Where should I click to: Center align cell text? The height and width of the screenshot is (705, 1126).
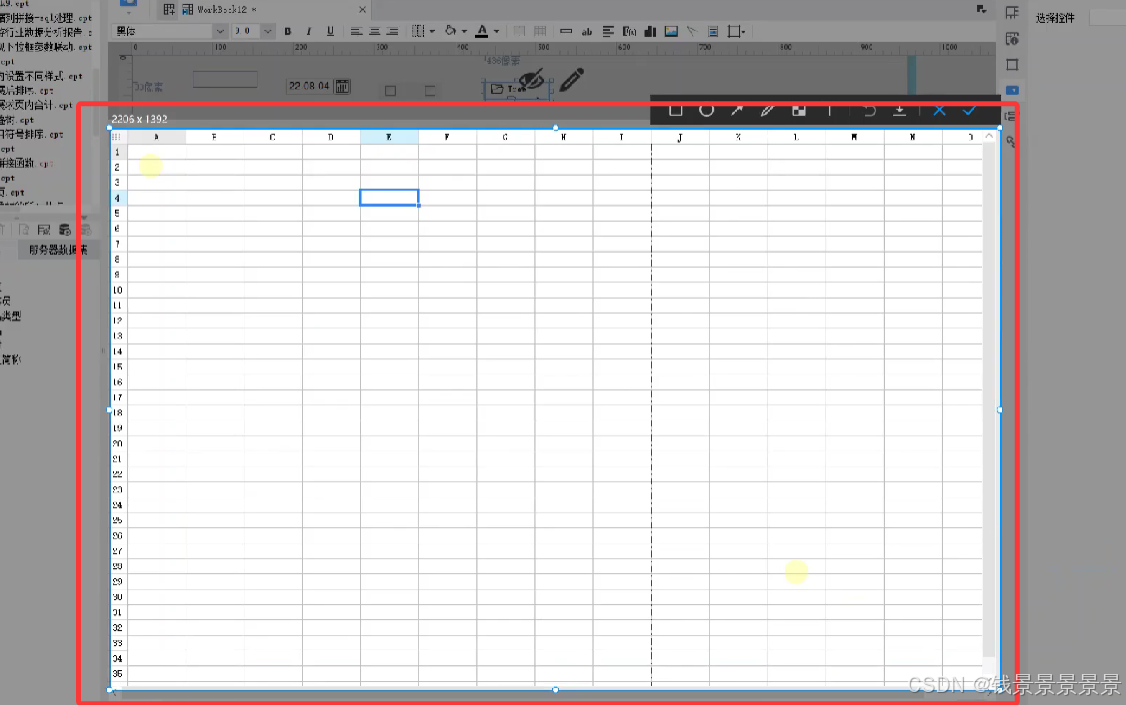[x=374, y=31]
